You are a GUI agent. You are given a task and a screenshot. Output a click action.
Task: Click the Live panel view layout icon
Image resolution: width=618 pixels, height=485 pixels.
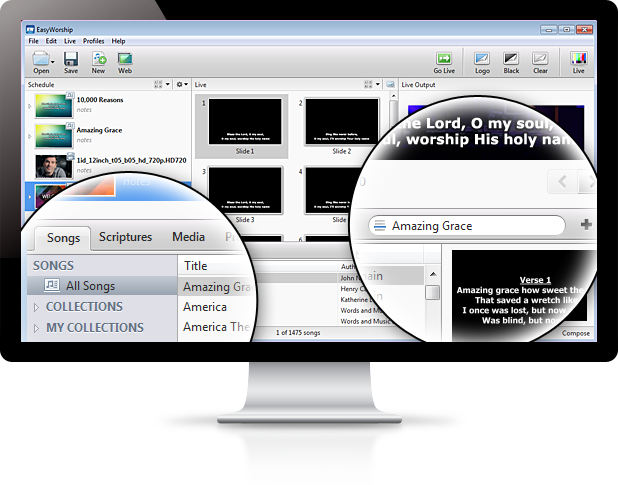(x=368, y=84)
